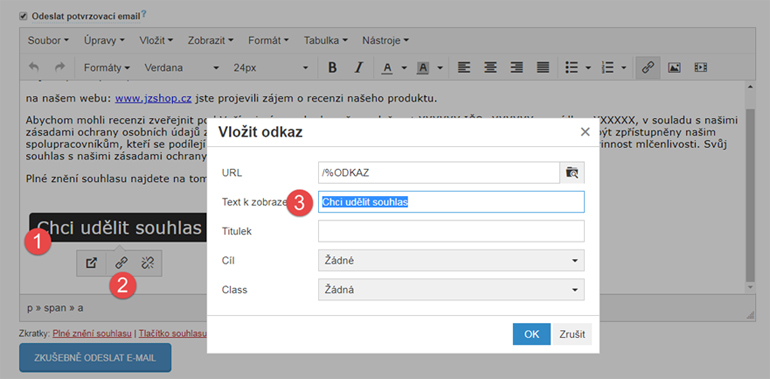Image resolution: width=770 pixels, height=379 pixels.
Task: Close the Vložit odkaz dialog
Action: pos(585,132)
